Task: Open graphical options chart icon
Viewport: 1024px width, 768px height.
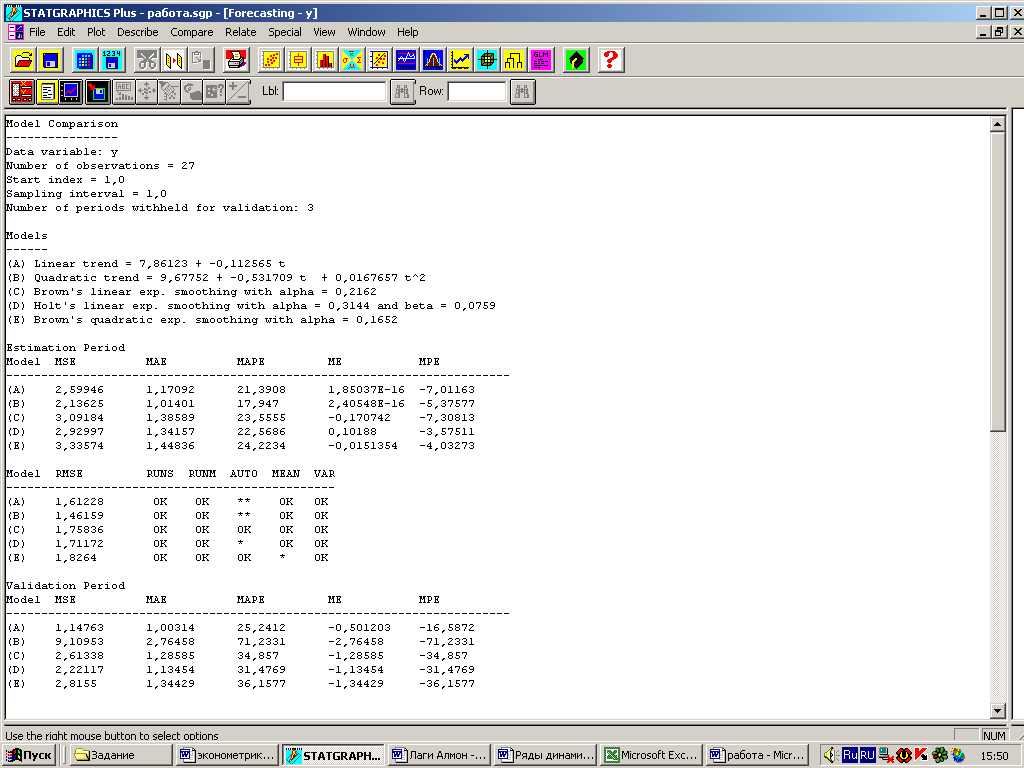Action: click(x=71, y=91)
